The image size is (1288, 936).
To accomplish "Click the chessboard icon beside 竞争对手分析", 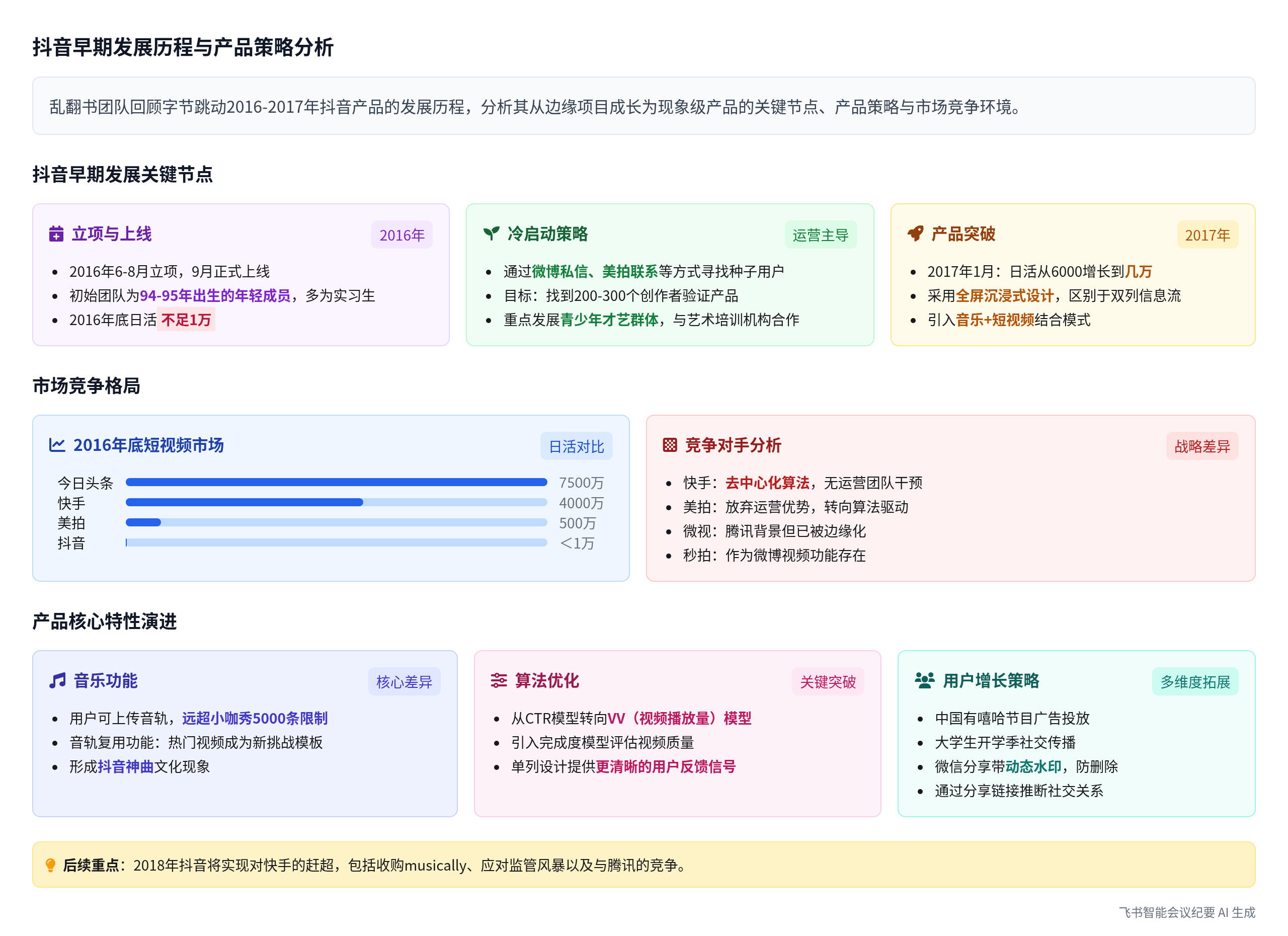I will pyautogui.click(x=670, y=445).
